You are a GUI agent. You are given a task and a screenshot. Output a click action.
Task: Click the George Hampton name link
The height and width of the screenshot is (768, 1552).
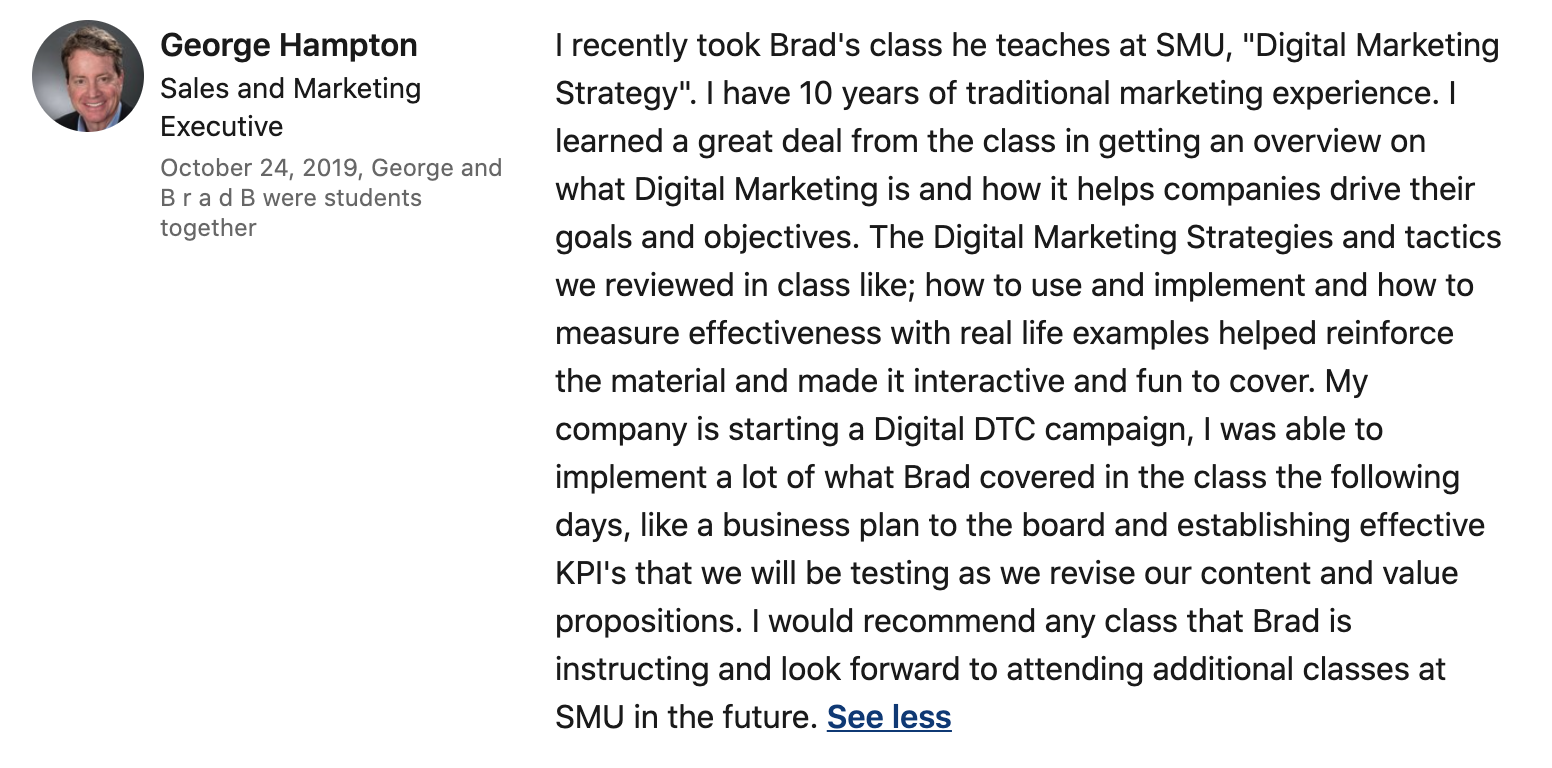pos(289,45)
